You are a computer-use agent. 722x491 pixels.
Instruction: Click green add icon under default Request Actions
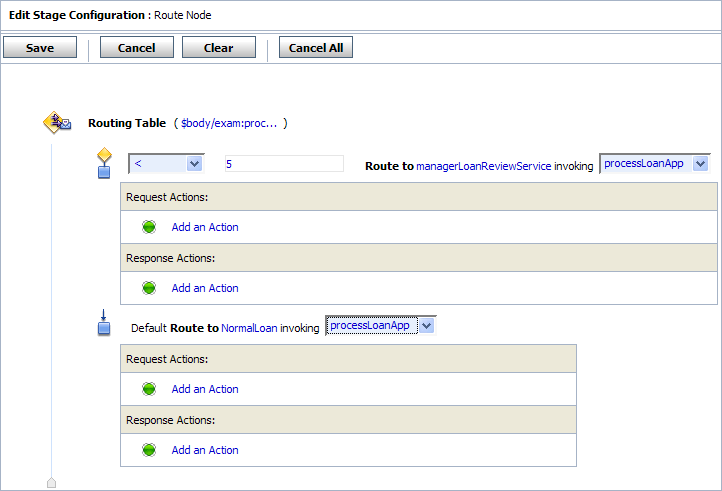(x=149, y=389)
